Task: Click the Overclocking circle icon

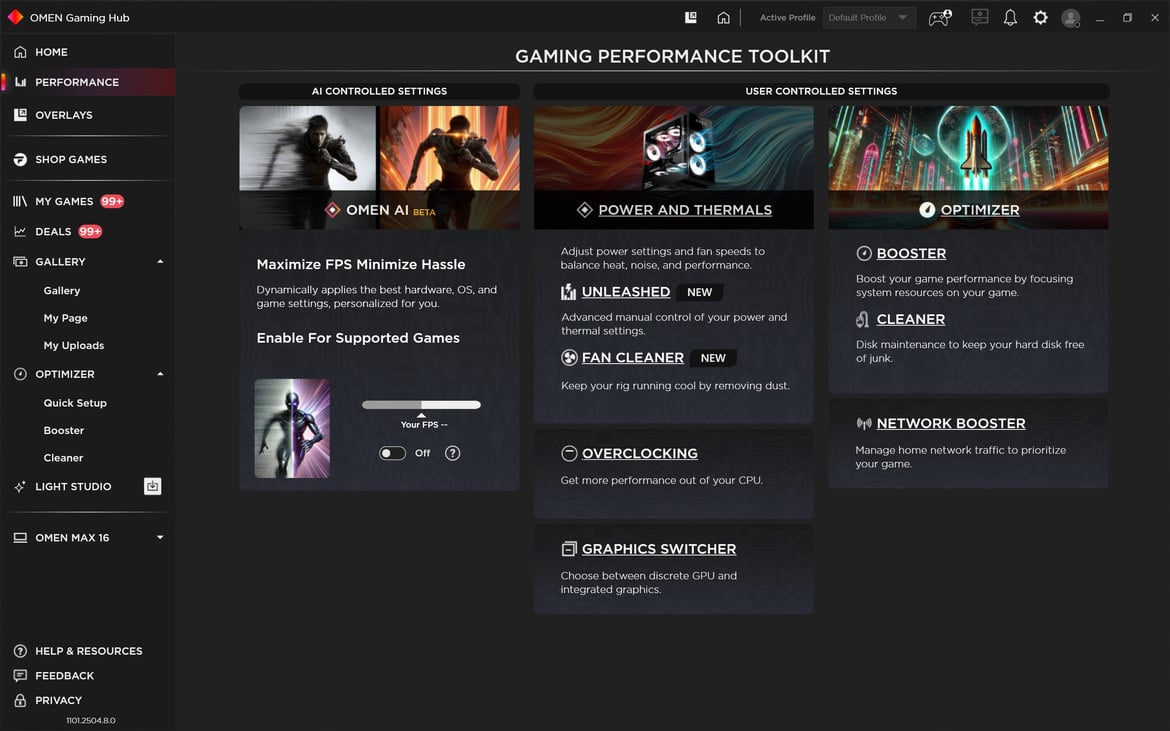Action: tap(569, 453)
